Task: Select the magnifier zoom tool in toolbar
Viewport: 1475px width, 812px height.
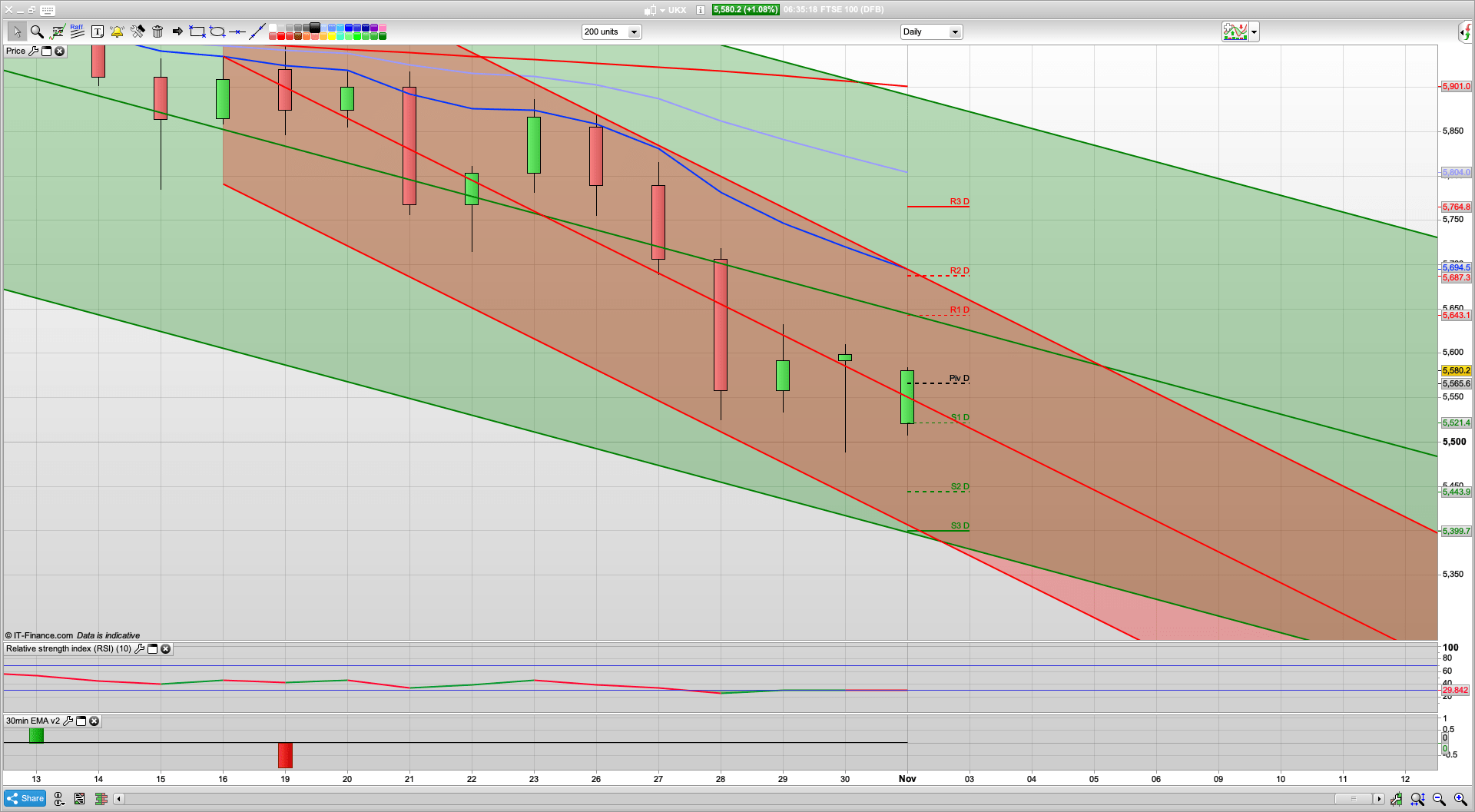Action: click(x=36, y=31)
